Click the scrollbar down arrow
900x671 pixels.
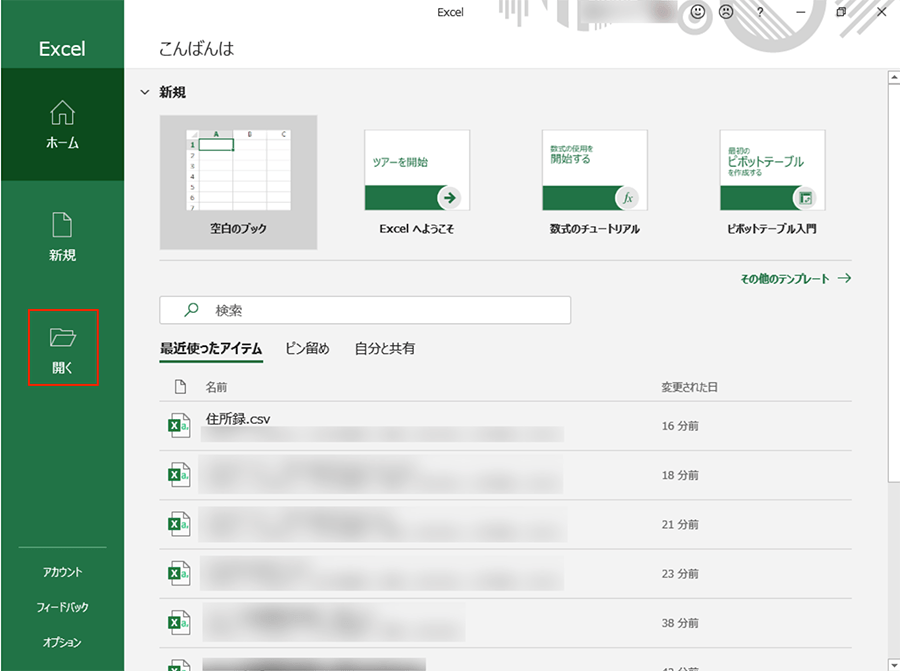894,664
